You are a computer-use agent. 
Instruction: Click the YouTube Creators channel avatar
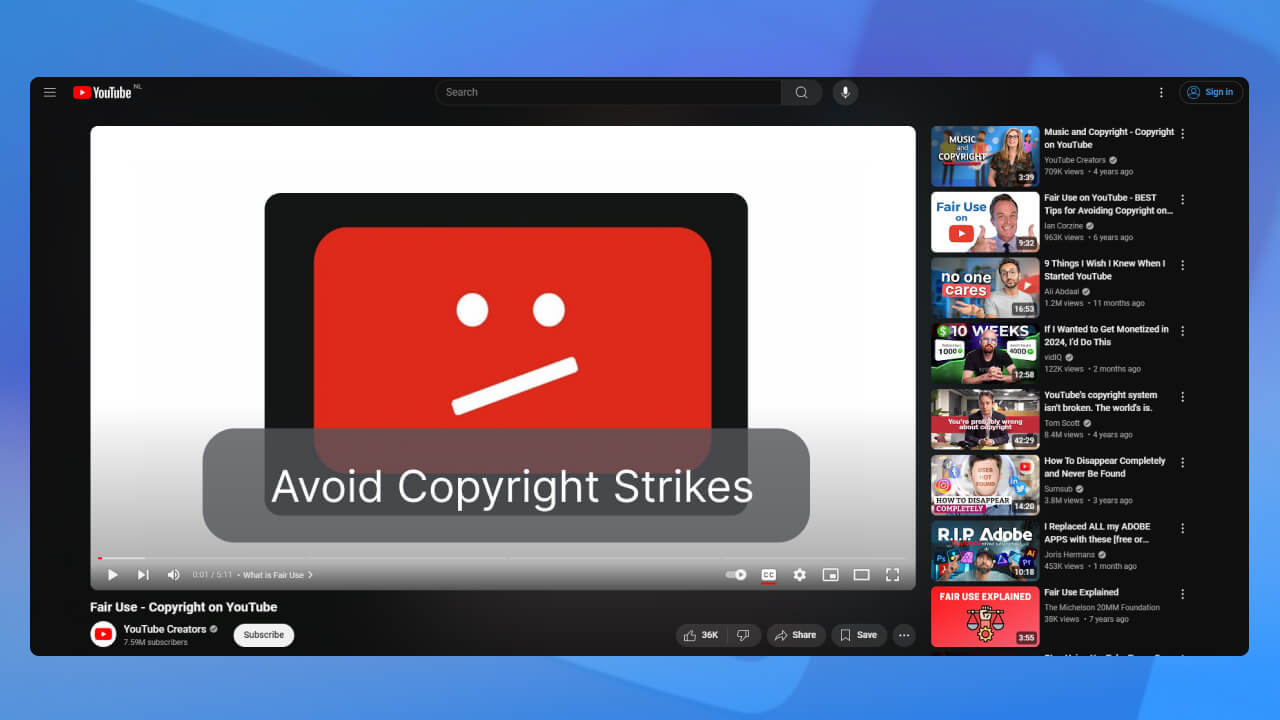[x=103, y=634]
